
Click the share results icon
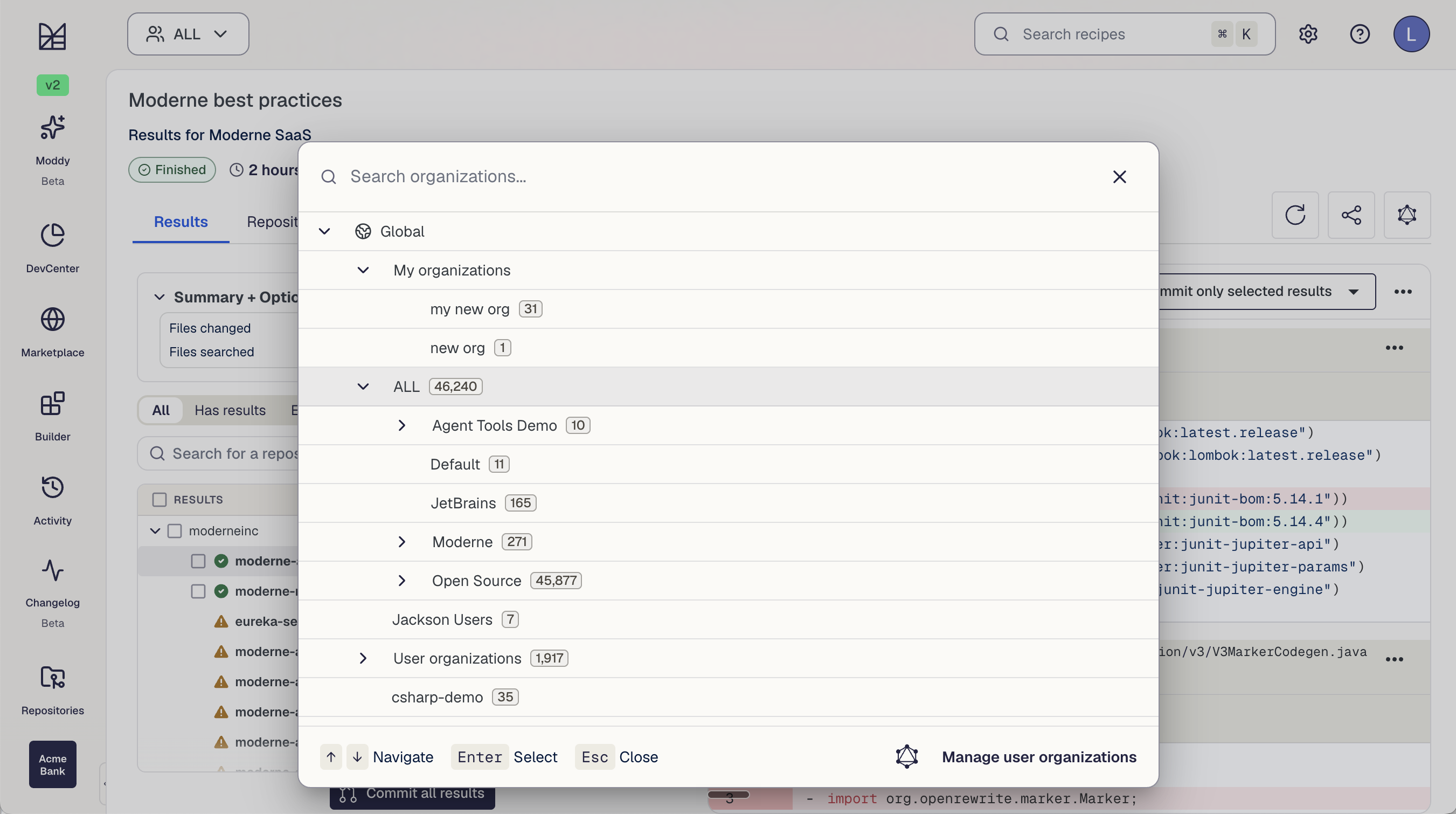pyautogui.click(x=1351, y=215)
